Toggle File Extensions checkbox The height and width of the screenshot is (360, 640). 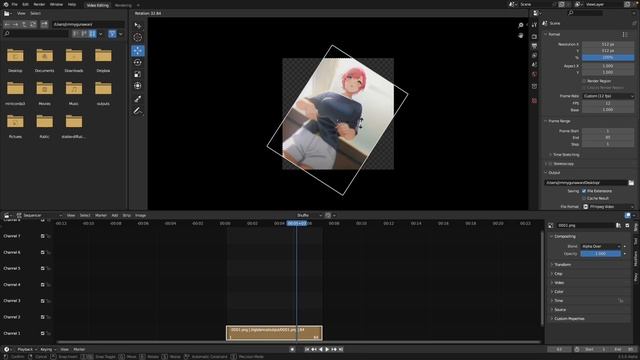pyautogui.click(x=584, y=191)
